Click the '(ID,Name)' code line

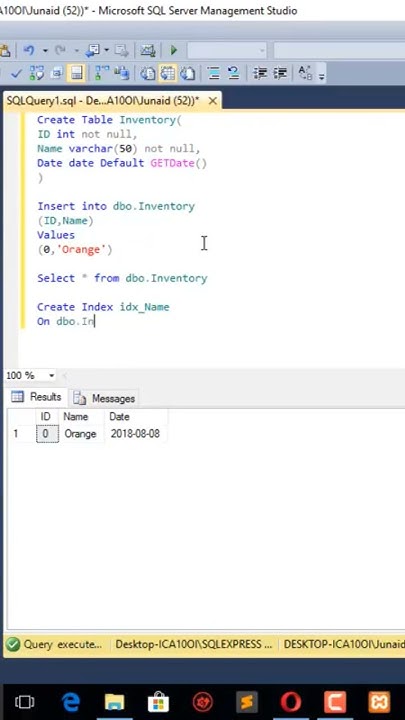pyautogui.click(x=65, y=221)
